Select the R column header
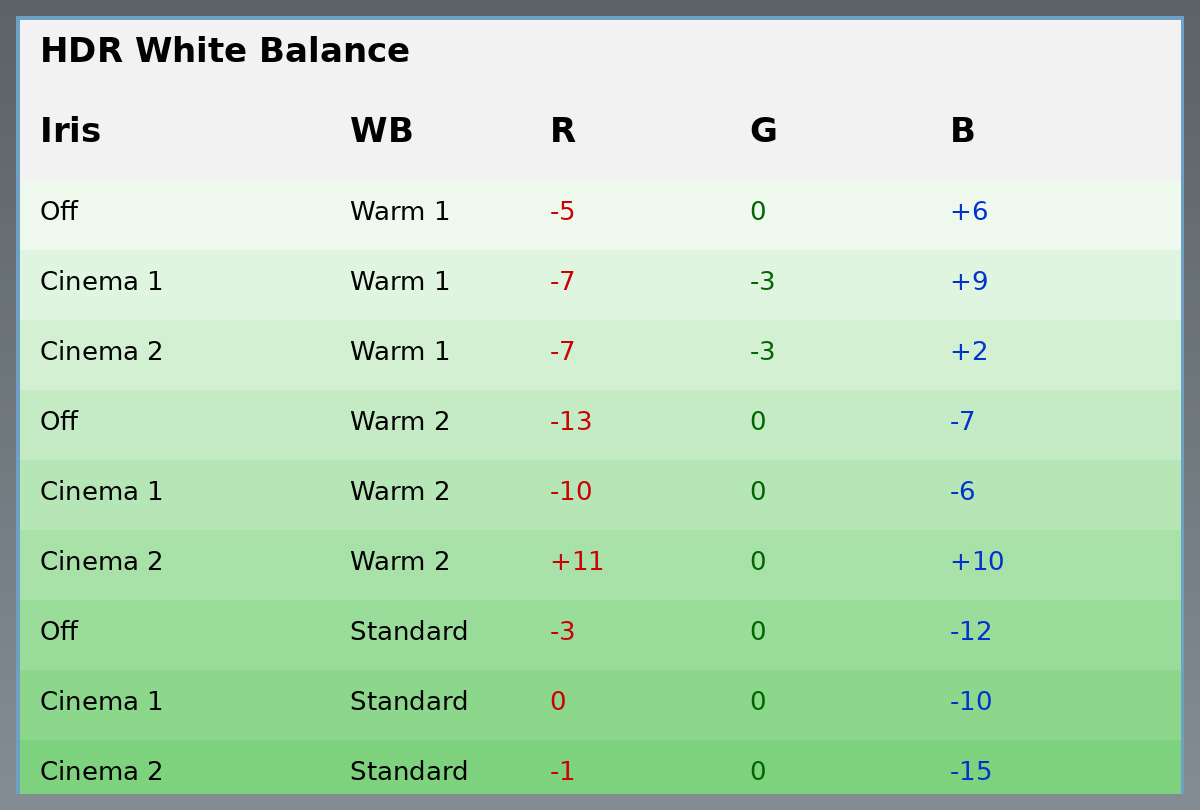Screen dimensions: 1200x810 tap(562, 132)
